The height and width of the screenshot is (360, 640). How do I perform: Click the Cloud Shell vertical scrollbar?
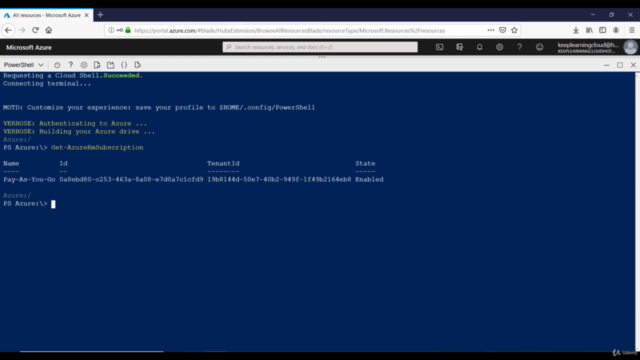(637, 211)
